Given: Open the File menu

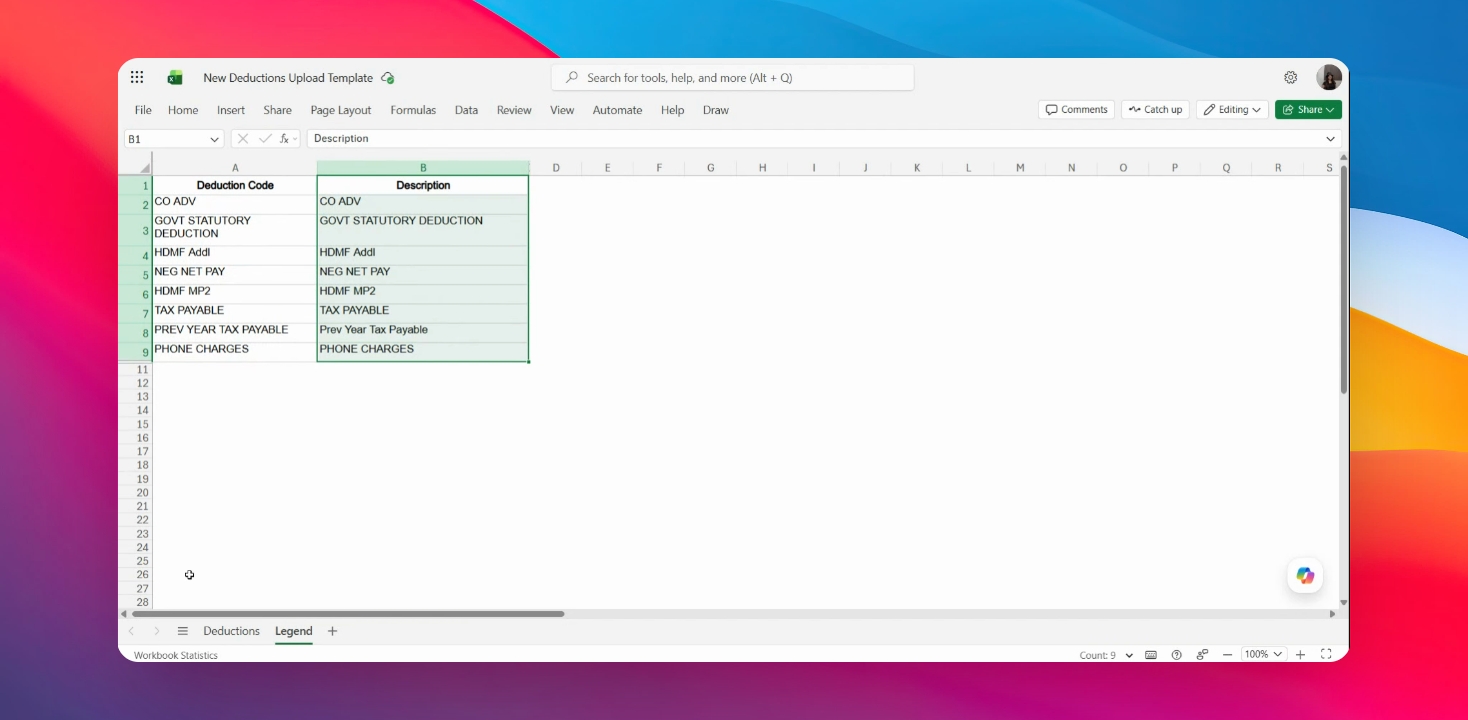Looking at the screenshot, I should click(x=143, y=110).
